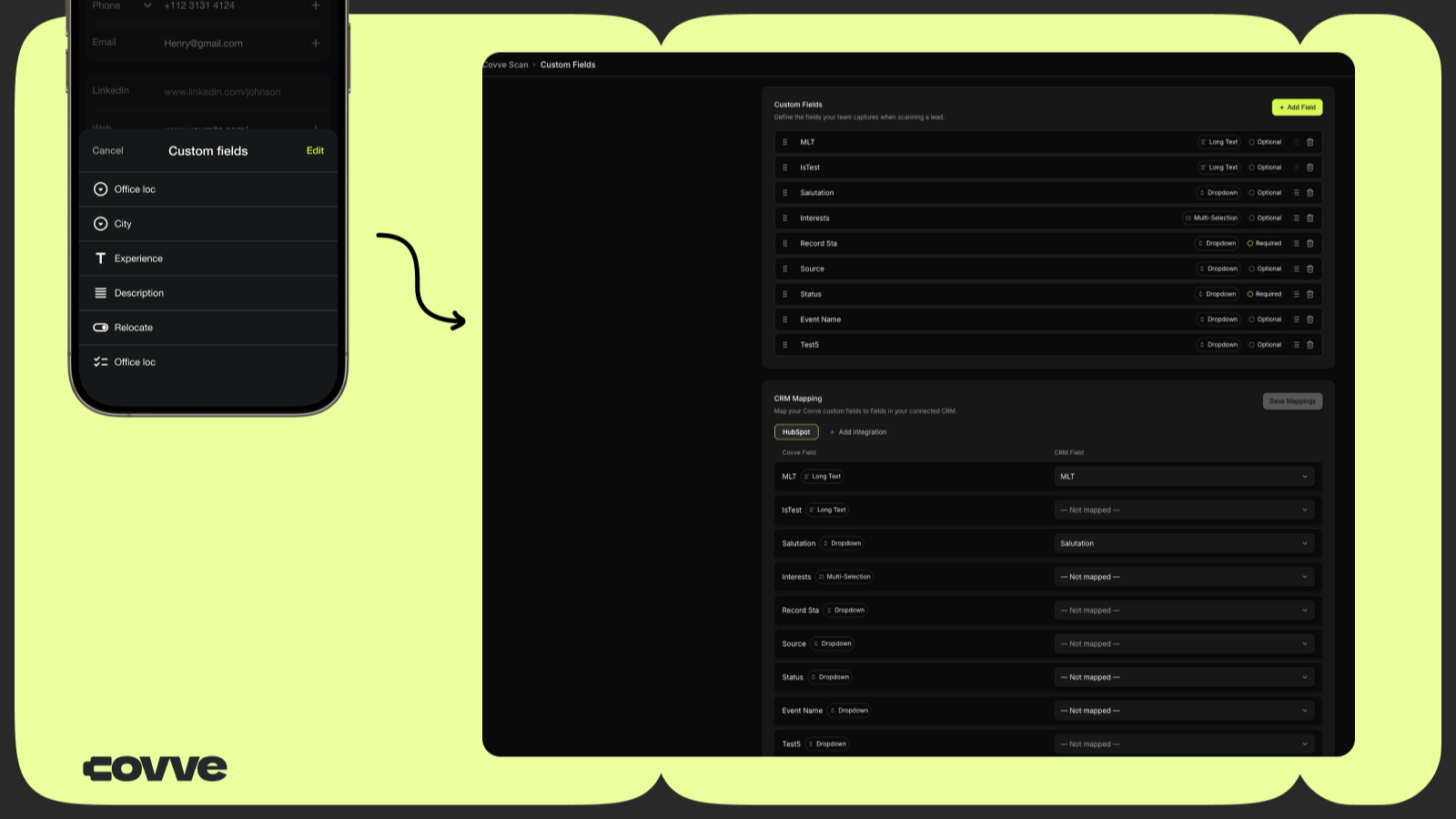The image size is (1456, 819).
Task: Tap Cancel on the phone Custom fields sheet
Action: point(107,151)
